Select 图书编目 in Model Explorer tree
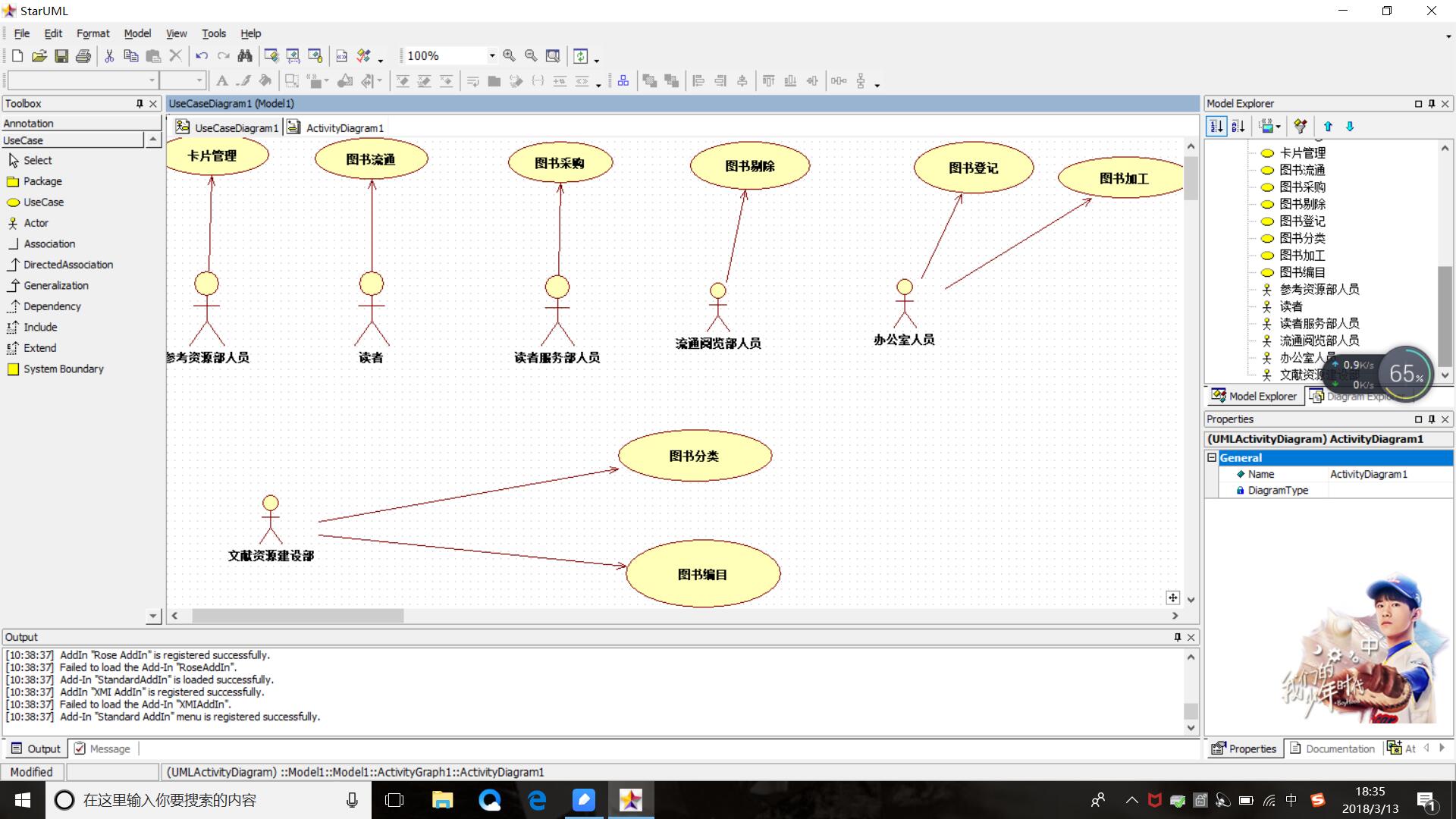 [x=1302, y=272]
